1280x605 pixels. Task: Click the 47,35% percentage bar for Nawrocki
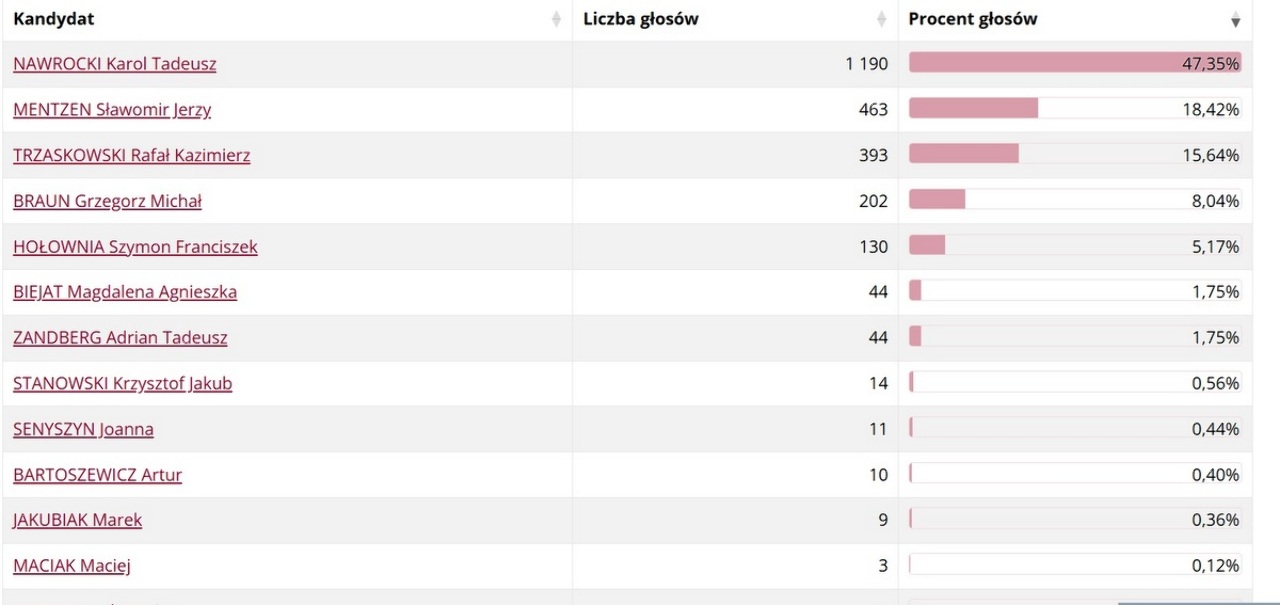coord(1075,63)
